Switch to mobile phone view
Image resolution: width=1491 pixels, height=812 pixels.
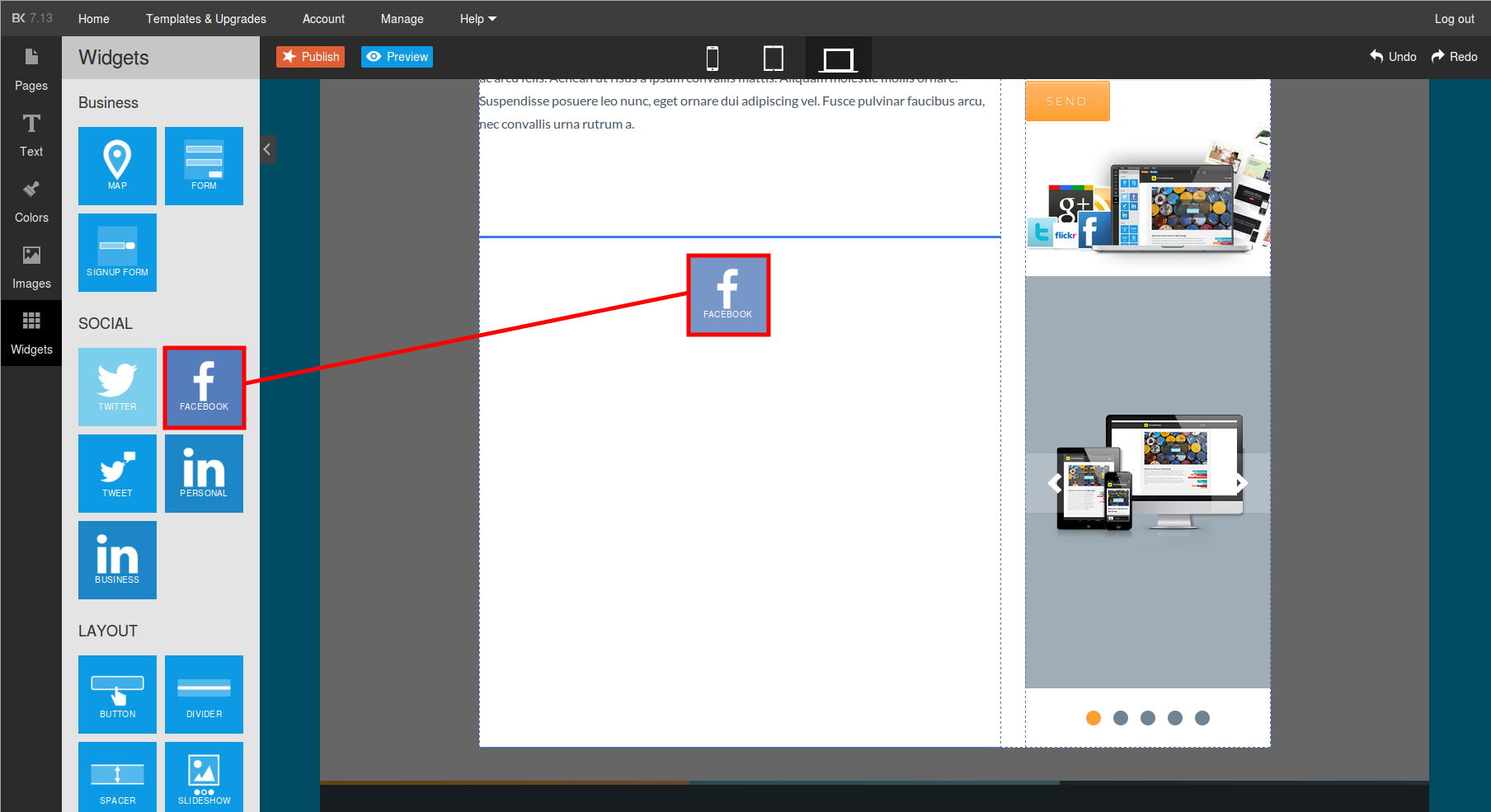(x=713, y=59)
